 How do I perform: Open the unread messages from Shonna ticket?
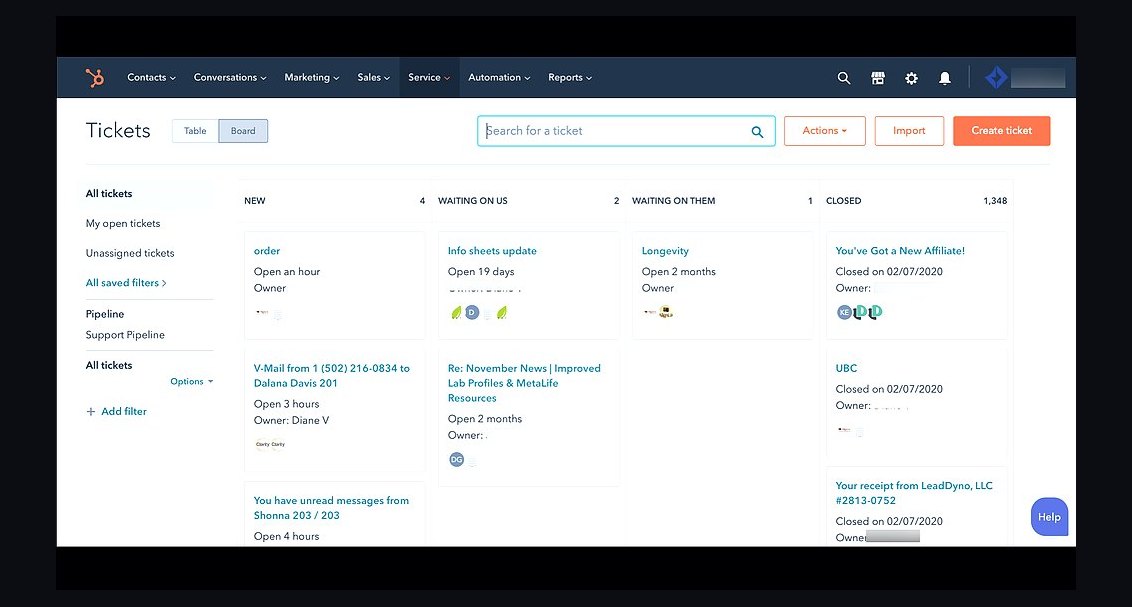click(x=331, y=507)
